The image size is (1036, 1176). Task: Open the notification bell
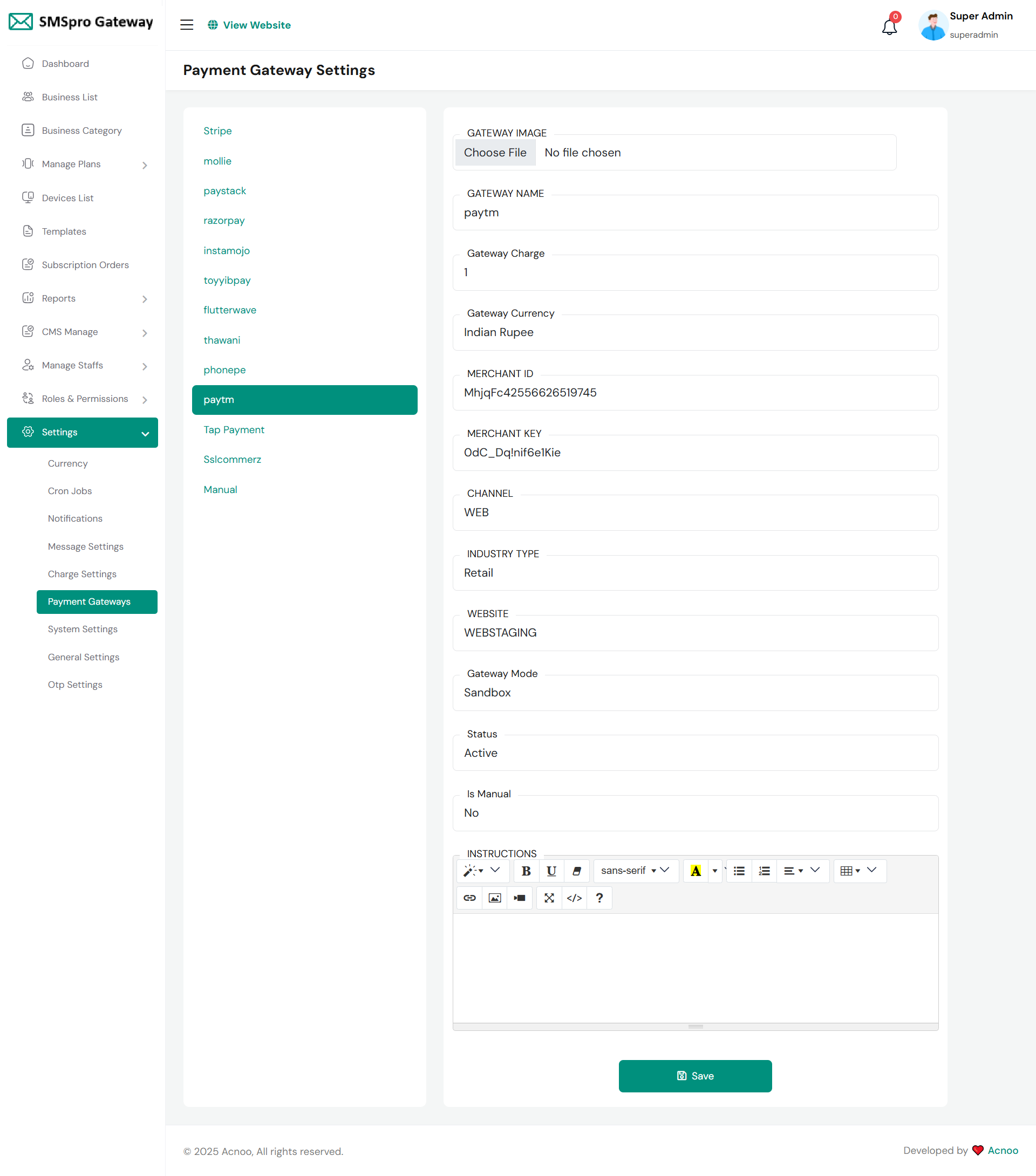(889, 26)
